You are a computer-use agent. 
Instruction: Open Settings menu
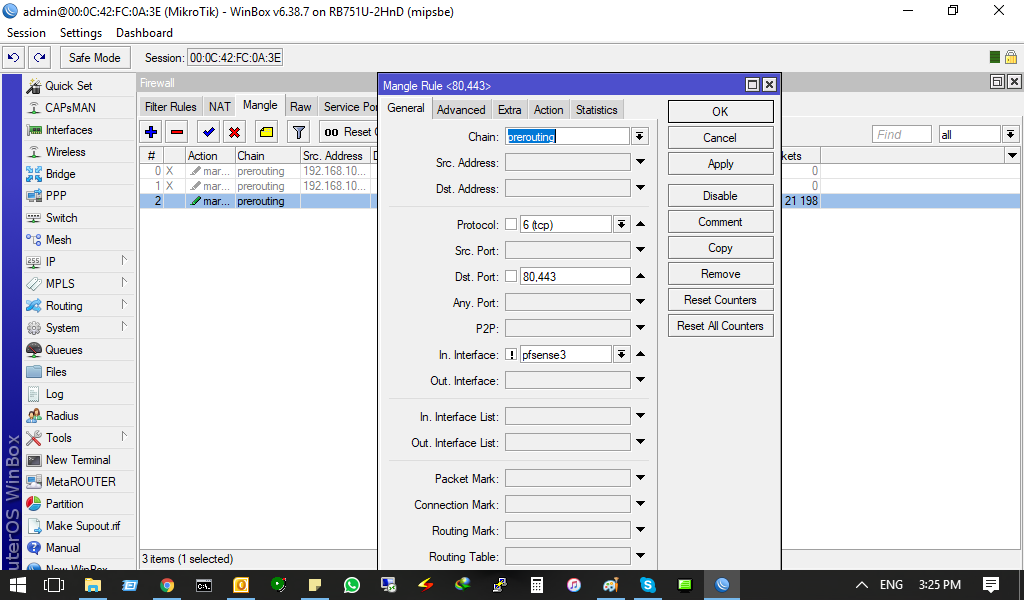(x=81, y=33)
